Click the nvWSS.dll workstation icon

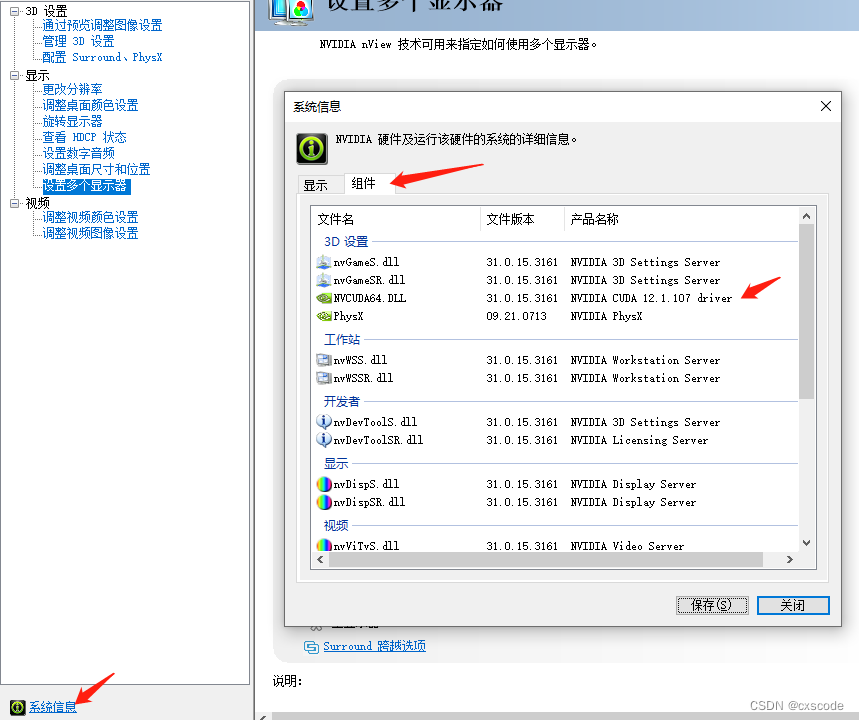tap(324, 360)
